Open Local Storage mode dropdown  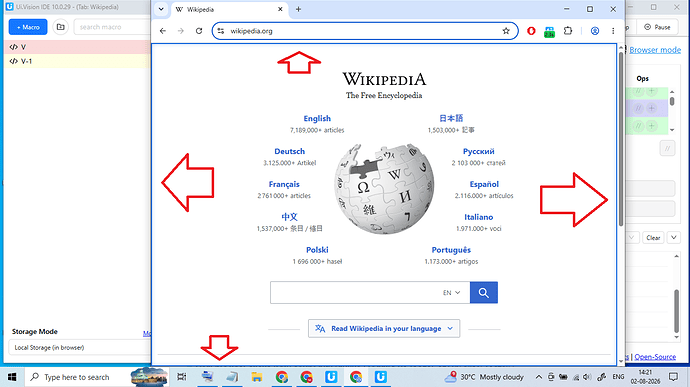[79, 347]
